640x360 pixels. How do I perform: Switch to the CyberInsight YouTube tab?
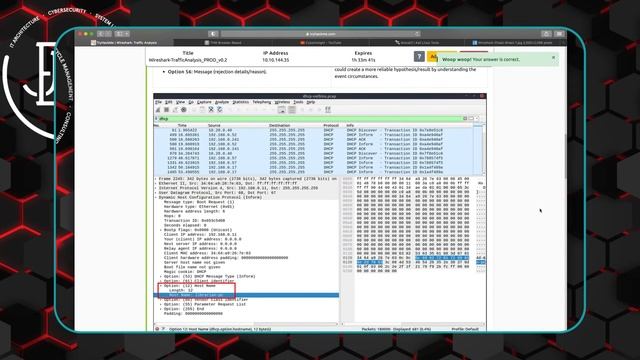(x=321, y=42)
